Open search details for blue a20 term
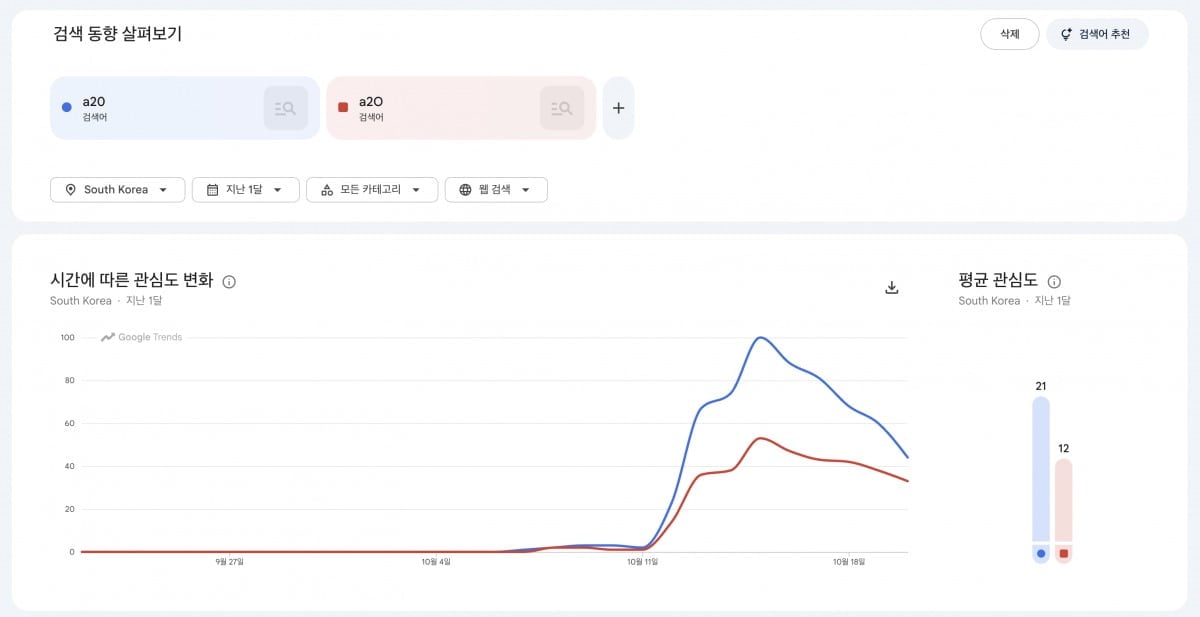This screenshot has width=1200, height=617. click(286, 108)
